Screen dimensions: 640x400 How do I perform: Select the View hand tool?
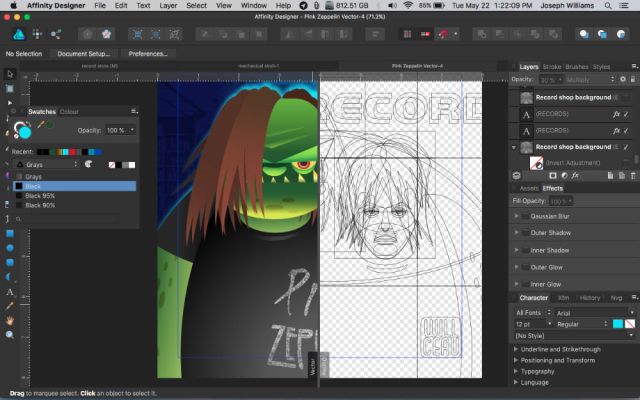point(10,320)
